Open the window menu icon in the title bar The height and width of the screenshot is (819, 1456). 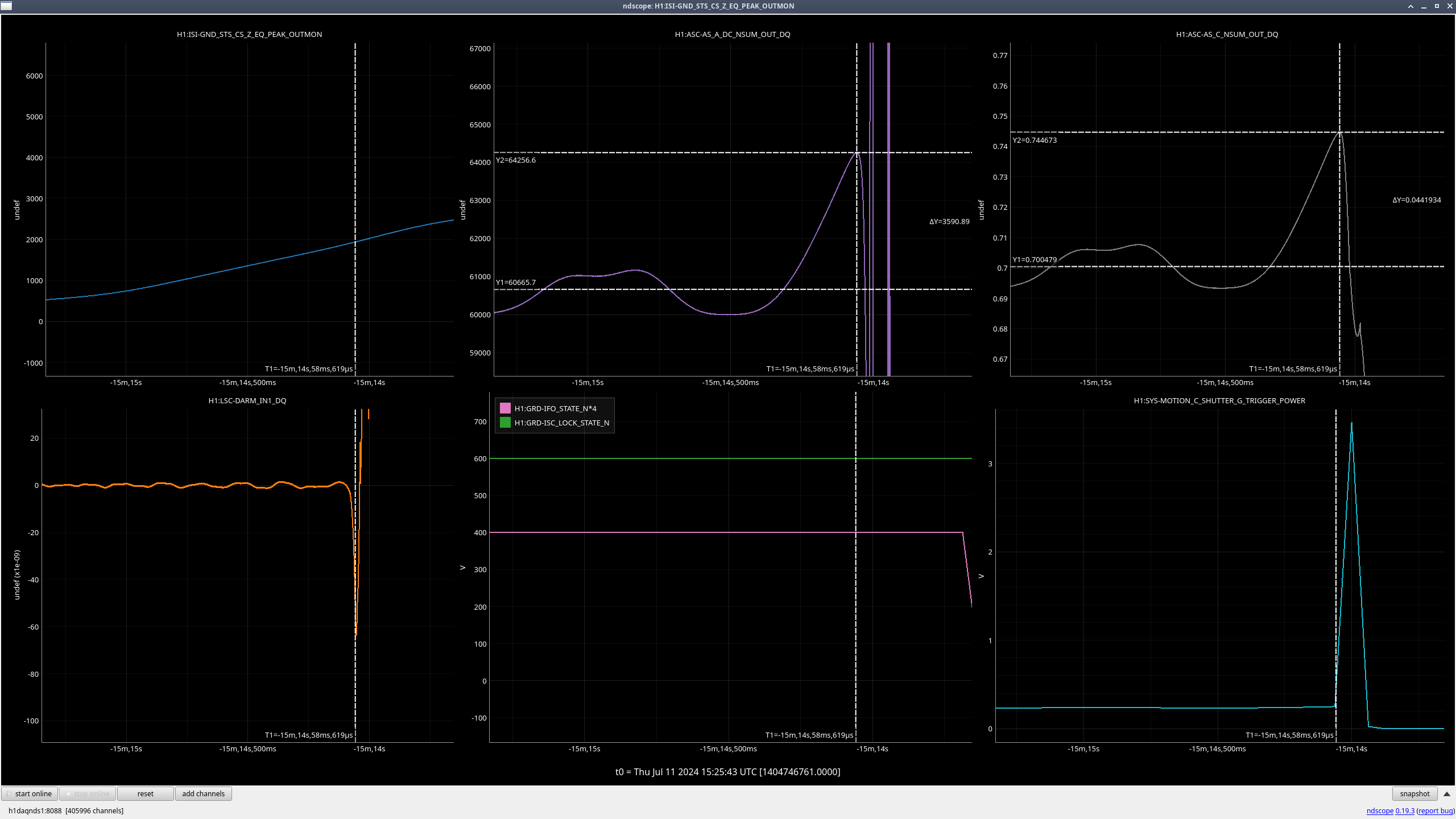[x=6, y=6]
